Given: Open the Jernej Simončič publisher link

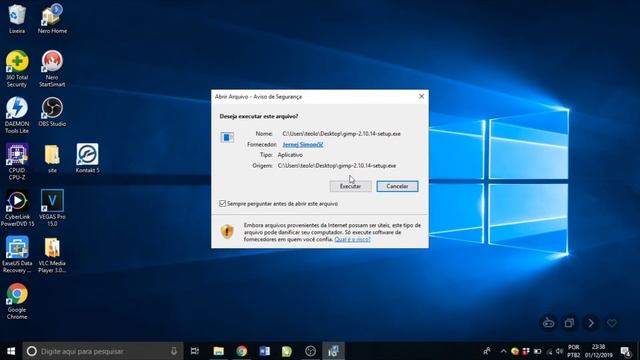Looking at the screenshot, I should pos(303,144).
